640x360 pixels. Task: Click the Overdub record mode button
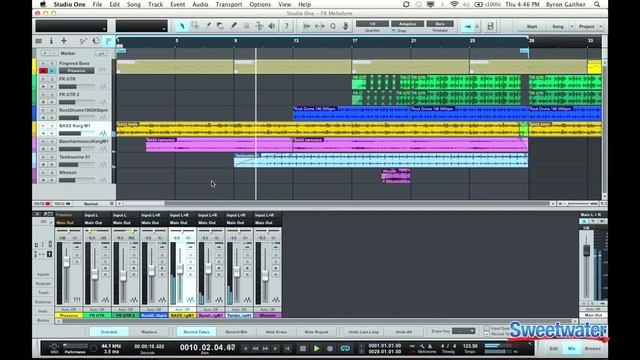tap(109, 332)
